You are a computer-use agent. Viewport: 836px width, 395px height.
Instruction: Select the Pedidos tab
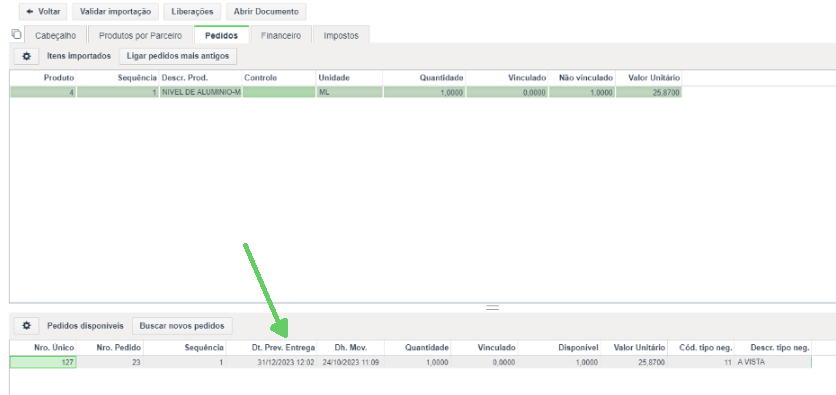(221, 36)
